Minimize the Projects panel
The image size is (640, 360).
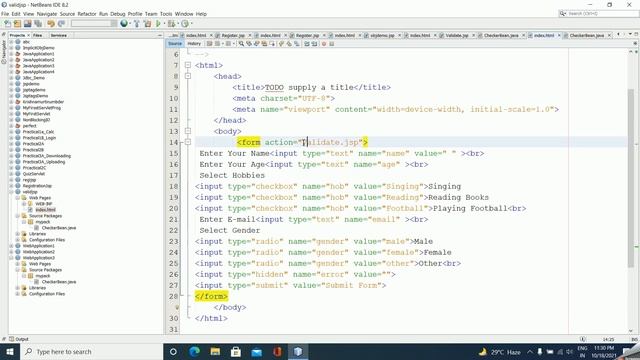[x=160, y=36]
